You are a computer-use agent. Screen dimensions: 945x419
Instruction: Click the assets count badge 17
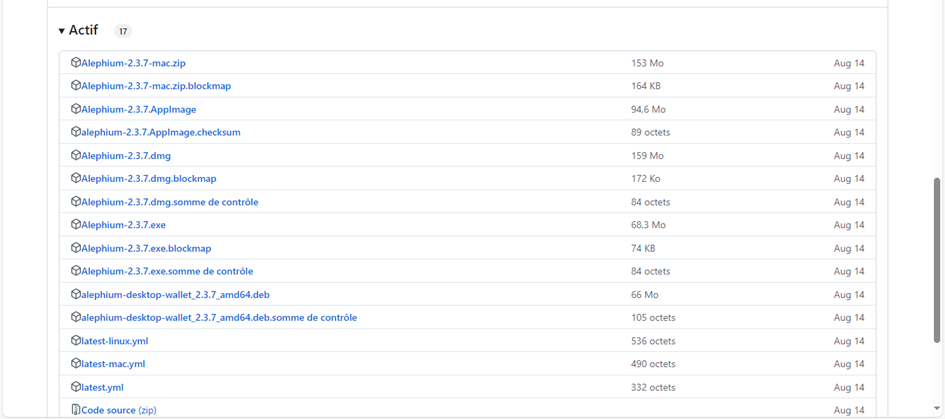point(123,31)
